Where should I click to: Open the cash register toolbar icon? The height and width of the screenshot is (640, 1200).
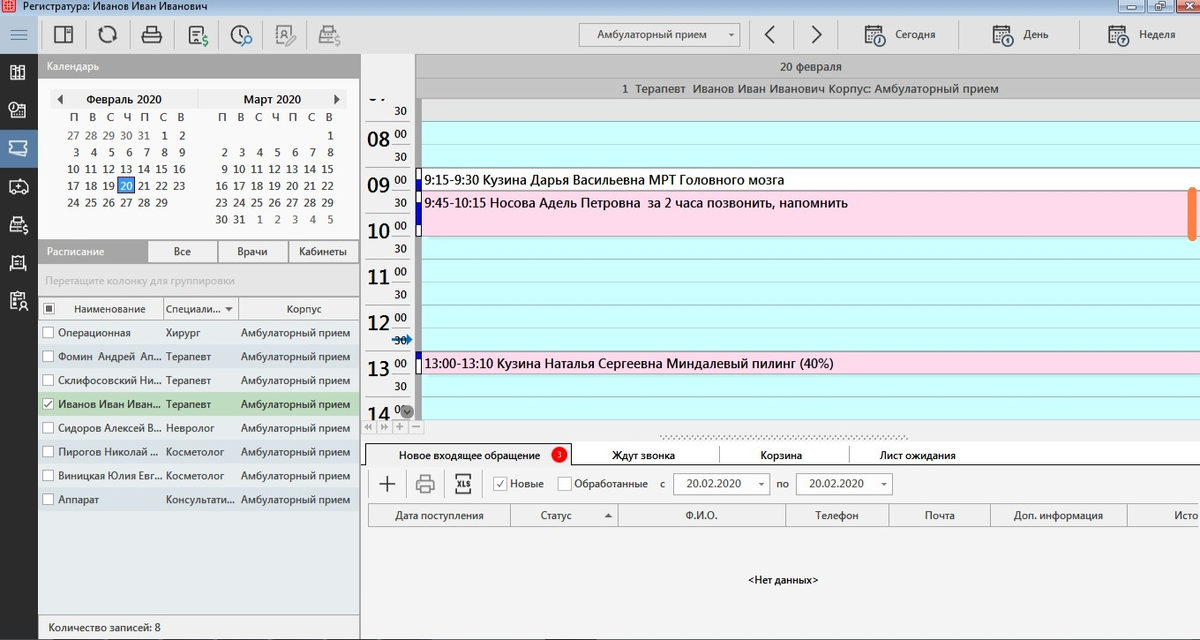pos(329,35)
